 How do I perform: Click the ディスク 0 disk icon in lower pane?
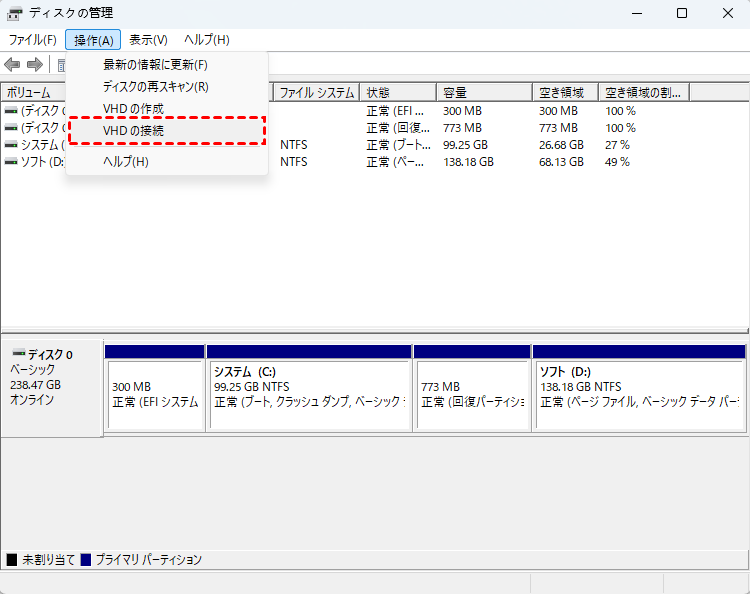point(17,355)
